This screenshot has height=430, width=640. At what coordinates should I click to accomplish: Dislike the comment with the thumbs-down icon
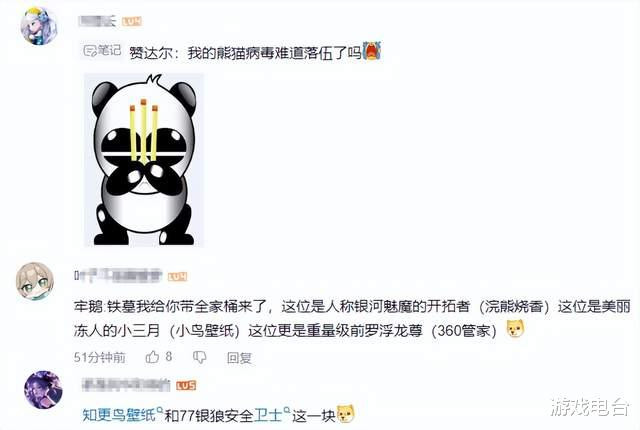tap(200, 357)
